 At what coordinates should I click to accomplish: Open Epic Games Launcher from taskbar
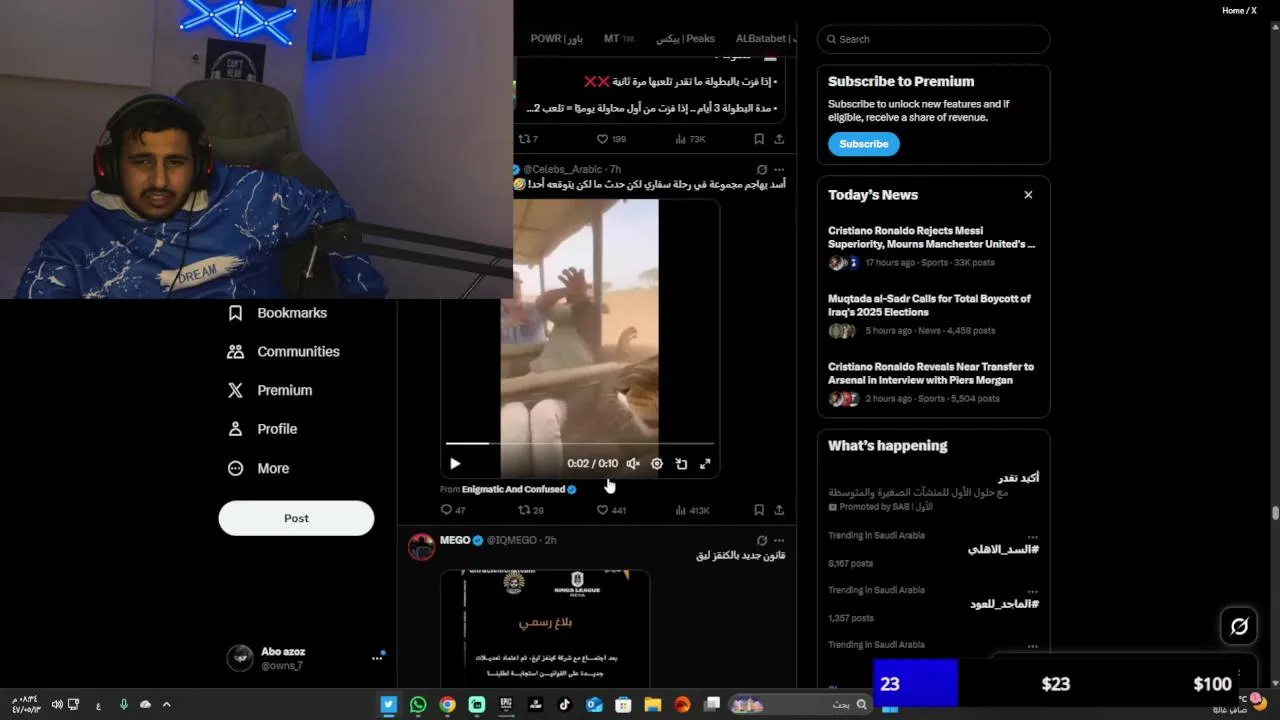[x=506, y=705]
